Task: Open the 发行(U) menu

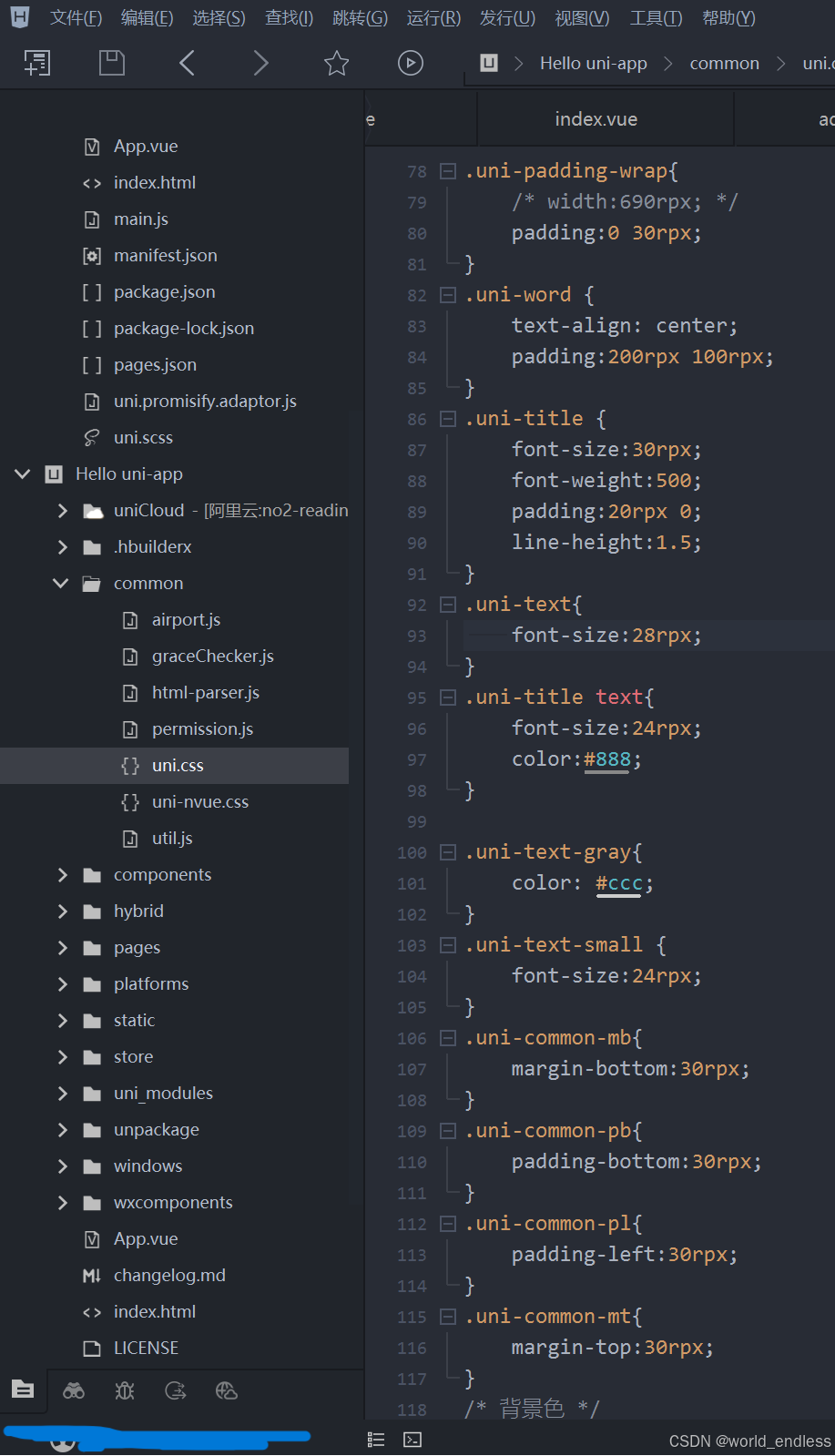Action: tap(507, 18)
